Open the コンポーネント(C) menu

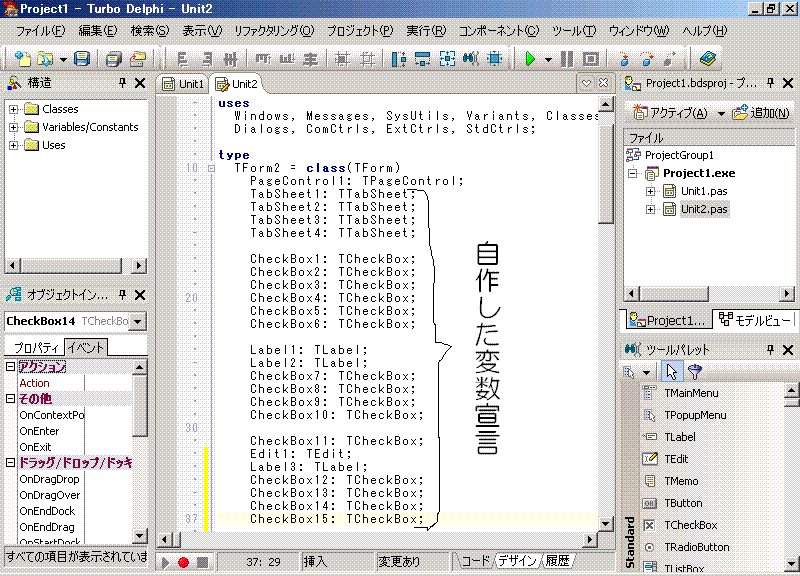pyautogui.click(x=499, y=31)
